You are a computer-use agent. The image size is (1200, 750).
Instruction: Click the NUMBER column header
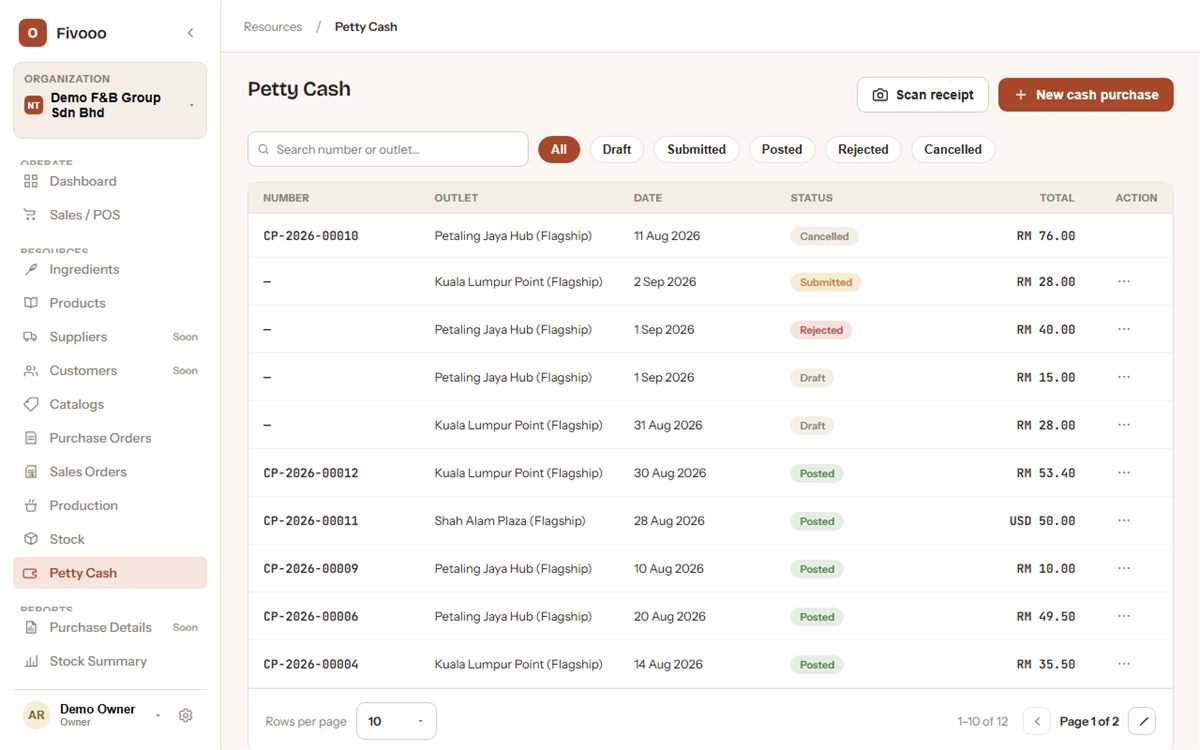pos(286,198)
